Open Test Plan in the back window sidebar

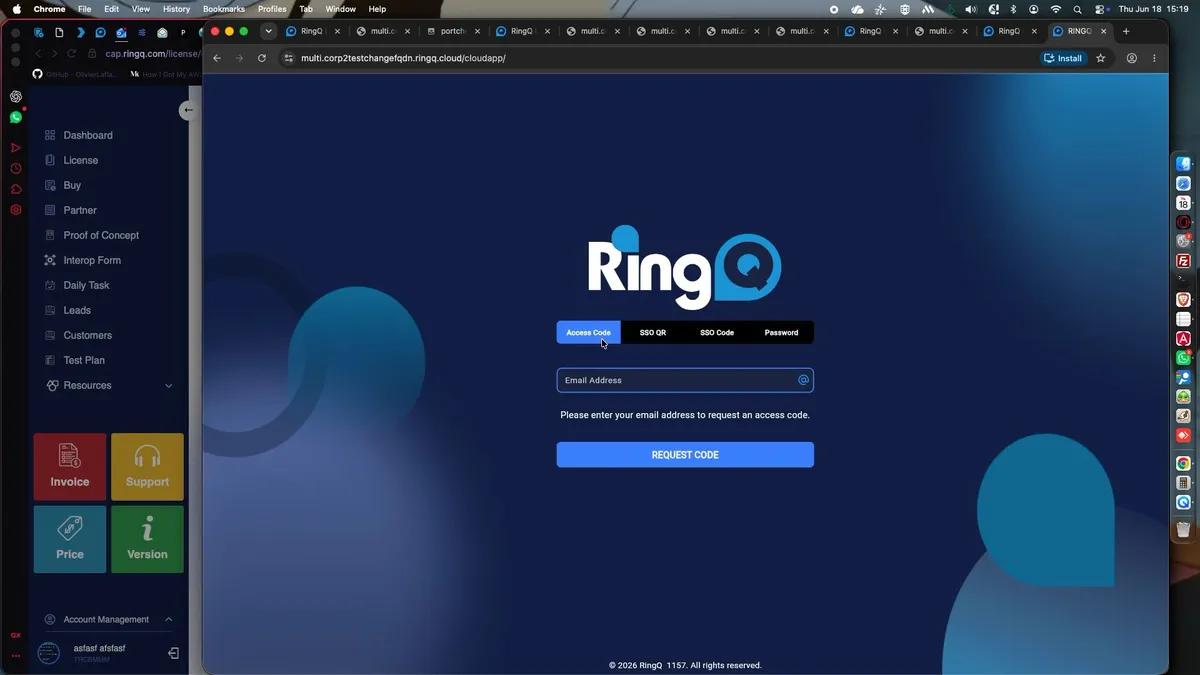(84, 360)
